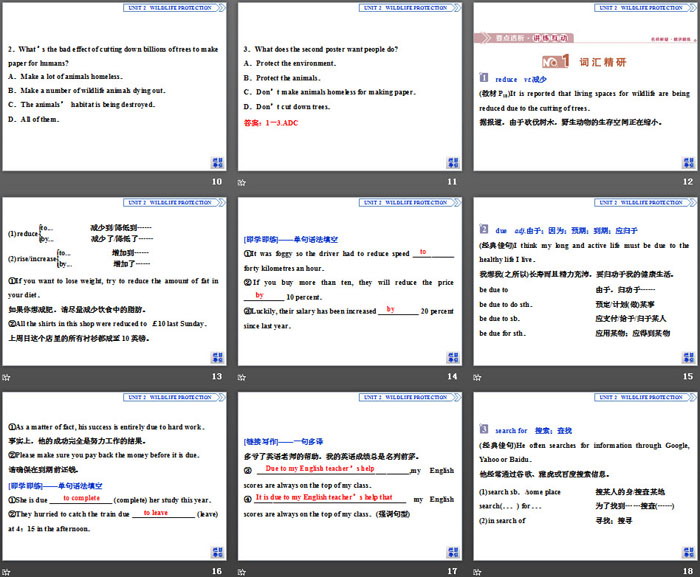
Task: Select slide 11 with answer 1-3 ADC
Action: point(349,88)
